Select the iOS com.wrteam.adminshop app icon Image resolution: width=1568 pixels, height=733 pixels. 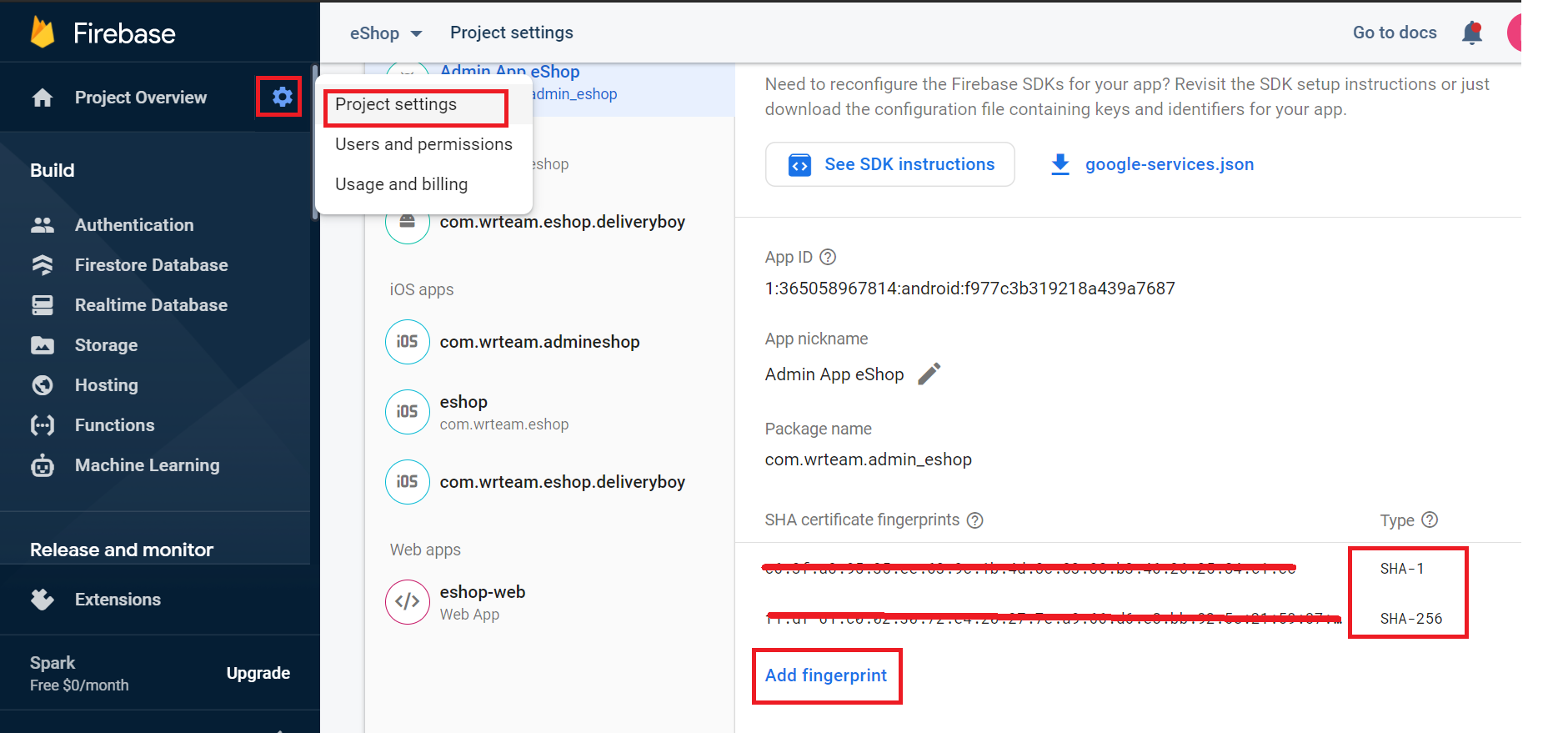point(407,342)
